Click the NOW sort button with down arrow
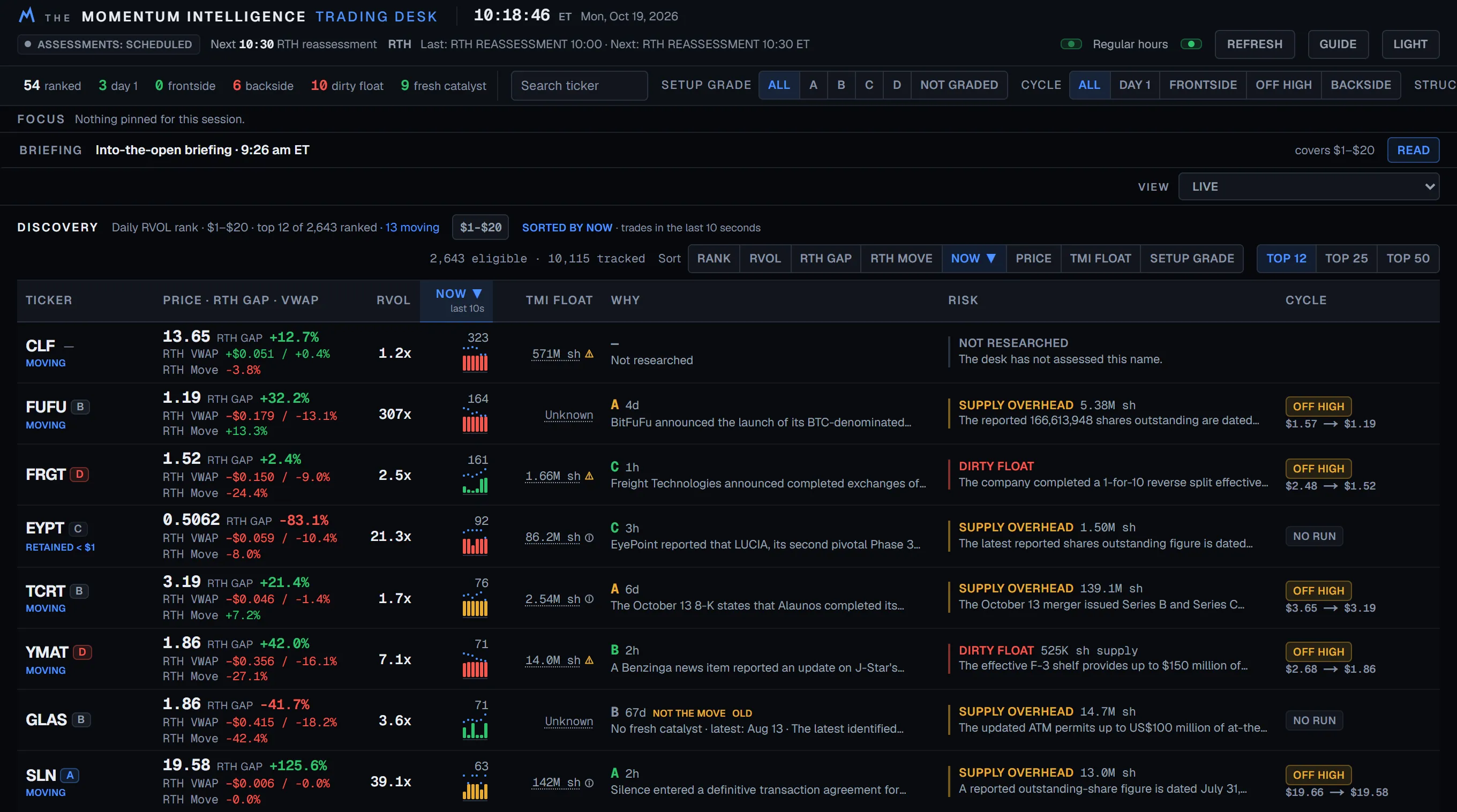 coord(973,258)
